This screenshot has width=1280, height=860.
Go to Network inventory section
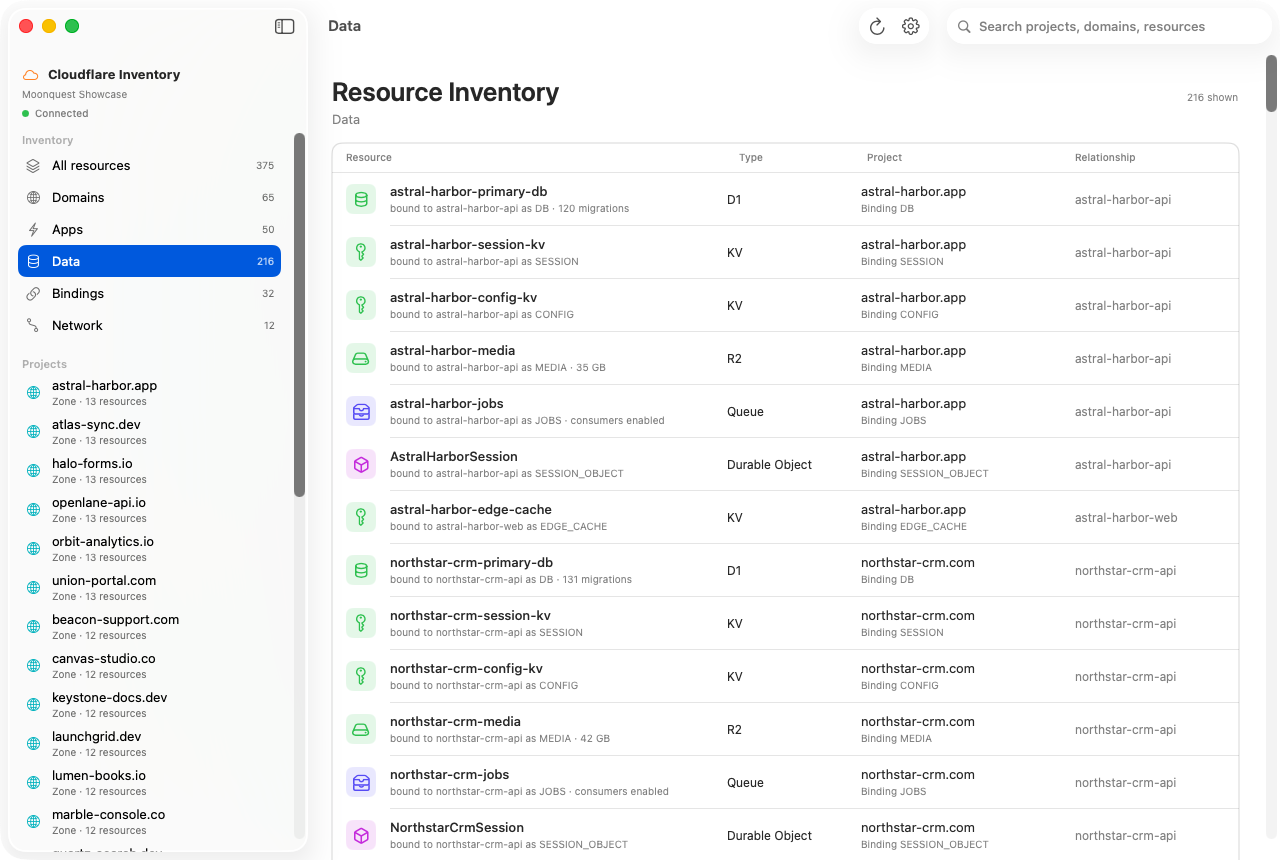click(150, 326)
